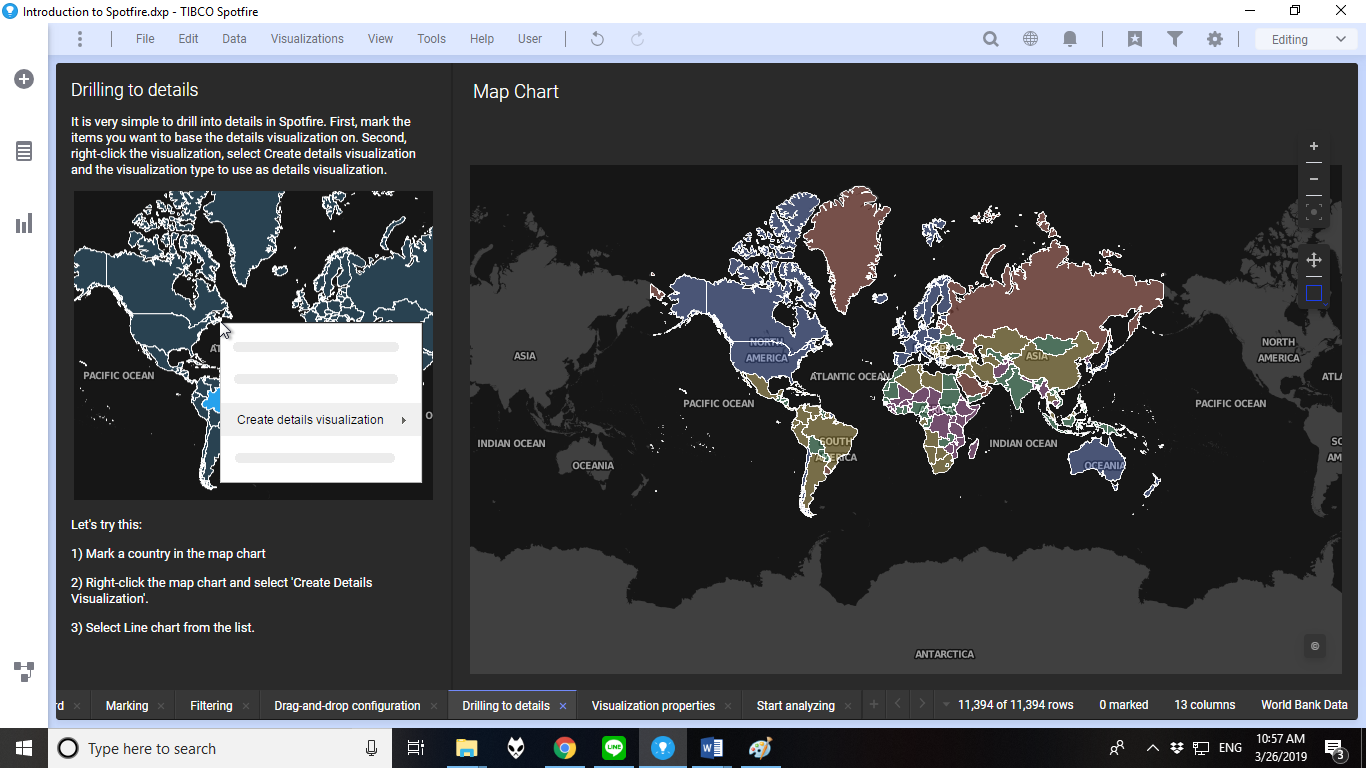The image size is (1366, 768).
Task: Click the Windows Start button
Action: coord(24,748)
